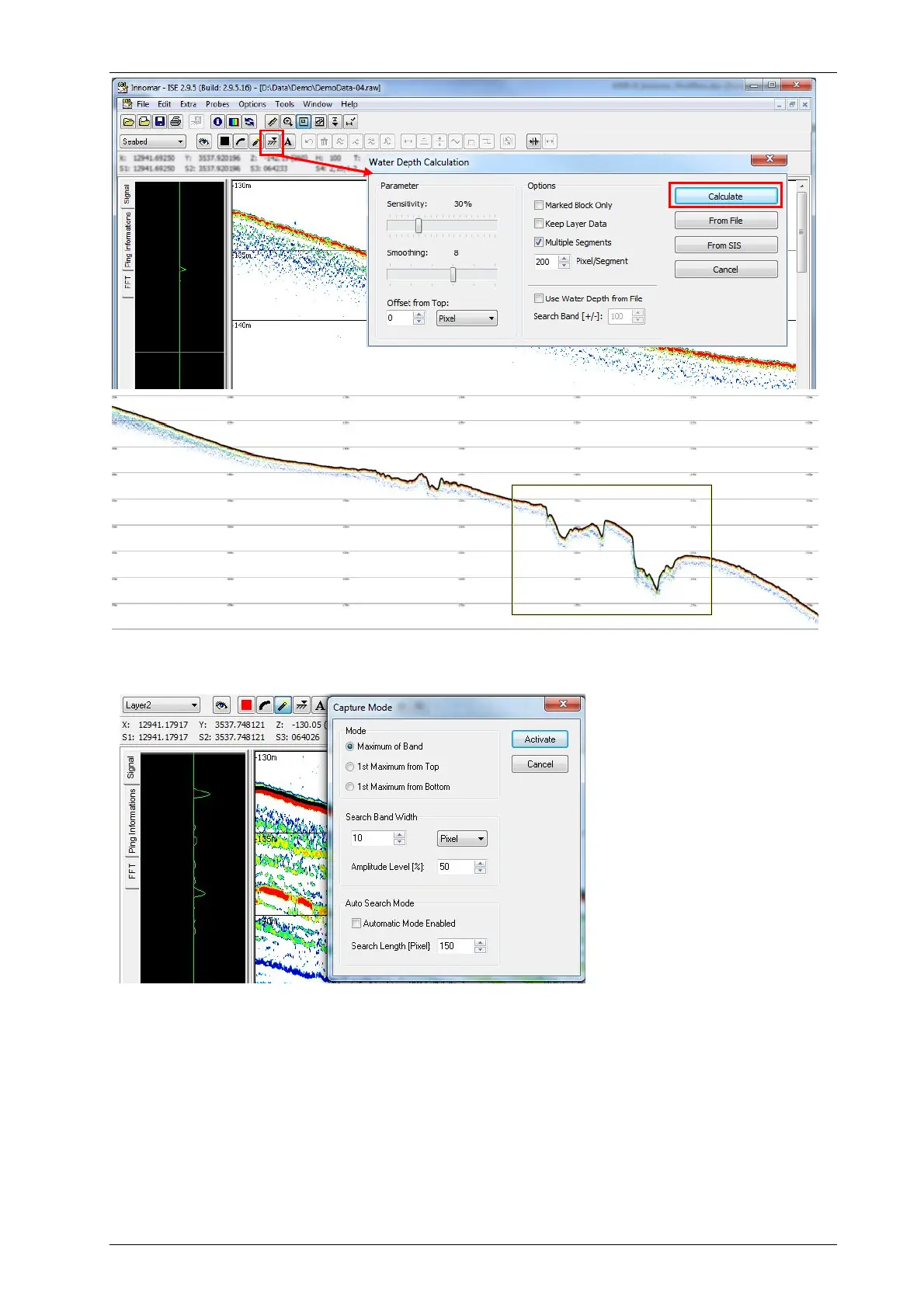Click the curve tool next to Layer2 red swatch

265,705
